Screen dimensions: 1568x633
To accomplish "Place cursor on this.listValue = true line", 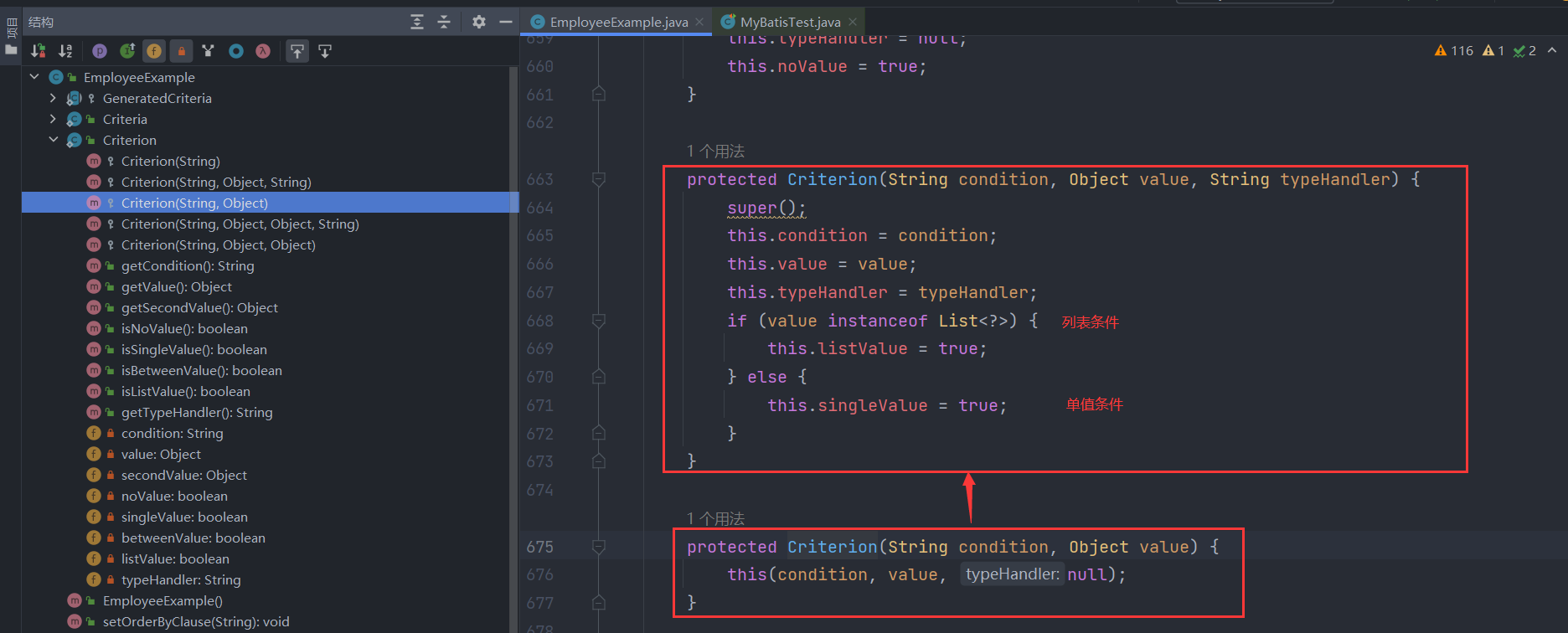I will coord(877,348).
